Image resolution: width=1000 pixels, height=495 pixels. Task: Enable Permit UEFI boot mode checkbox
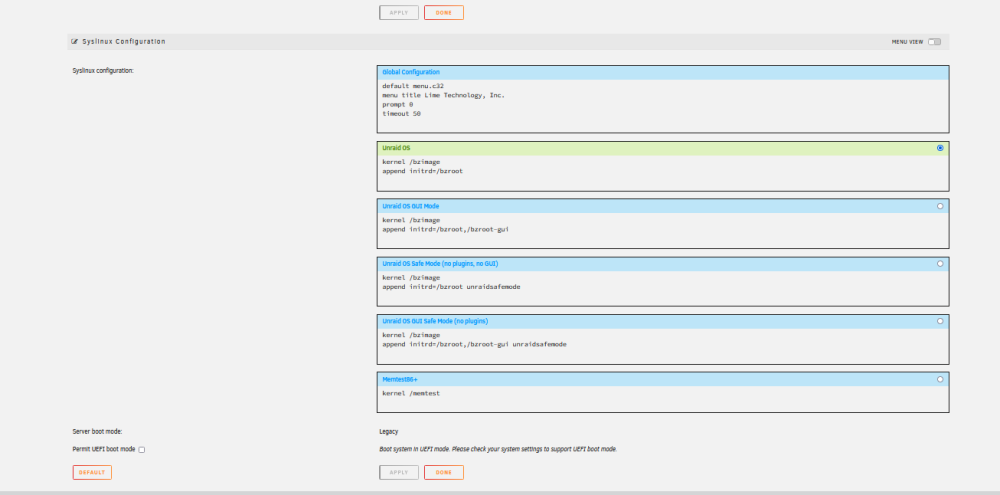pos(142,450)
